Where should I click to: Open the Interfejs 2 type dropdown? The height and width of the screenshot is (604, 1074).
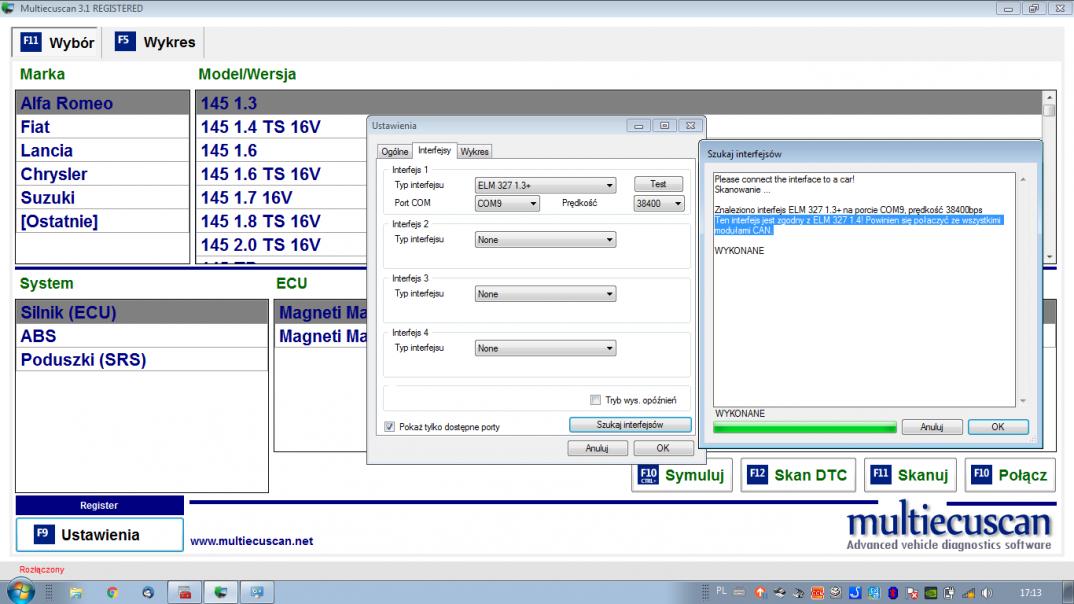tap(545, 240)
